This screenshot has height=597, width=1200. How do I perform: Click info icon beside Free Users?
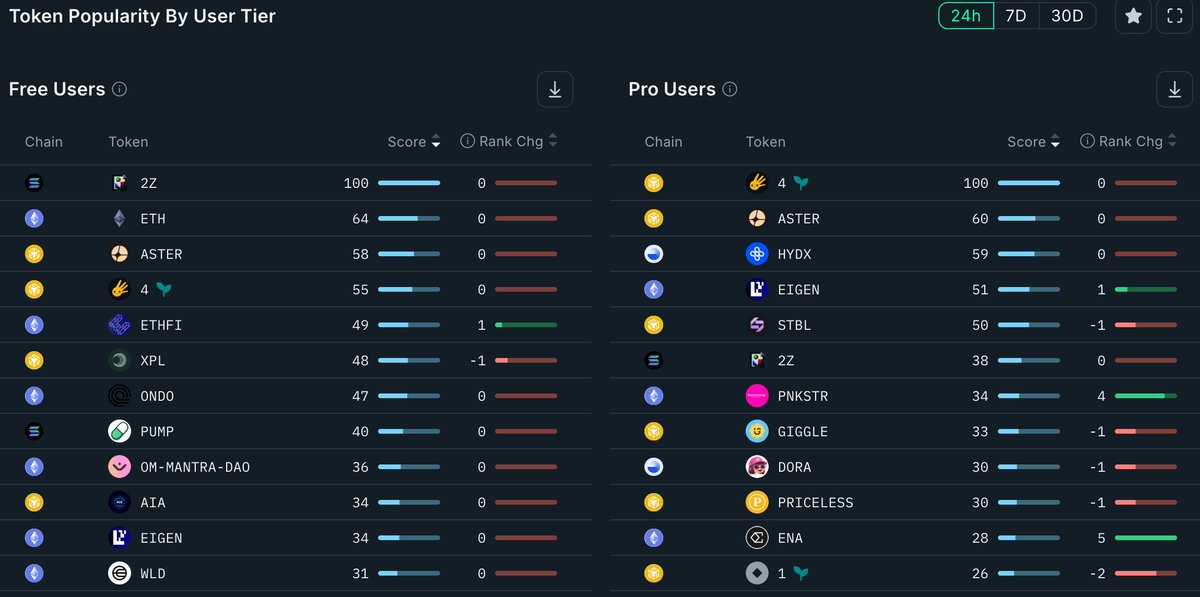click(x=119, y=89)
